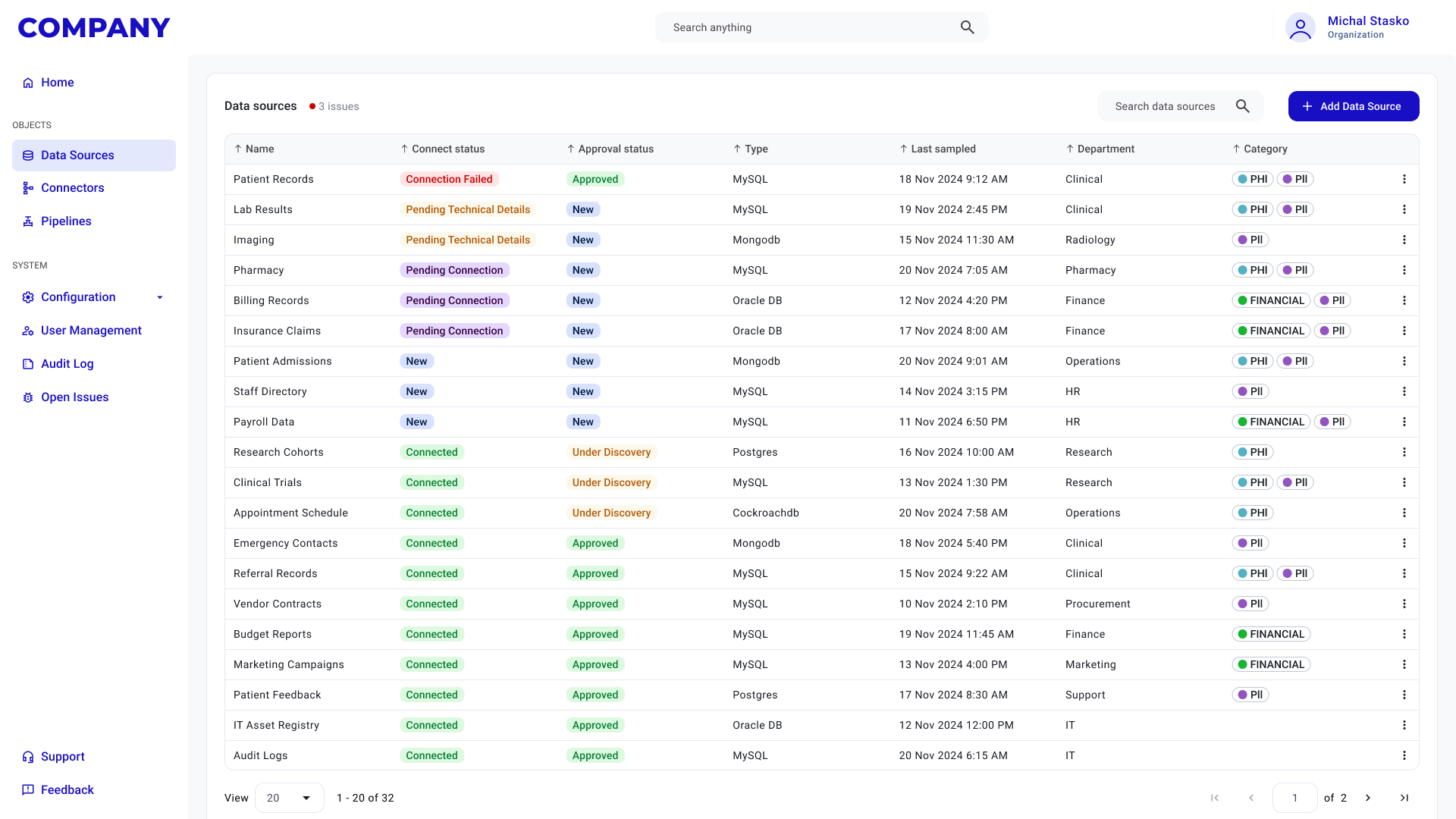The height and width of the screenshot is (819, 1456).
Task: Click the FINANCIAL tag in Budget Reports row
Action: [x=1271, y=634]
